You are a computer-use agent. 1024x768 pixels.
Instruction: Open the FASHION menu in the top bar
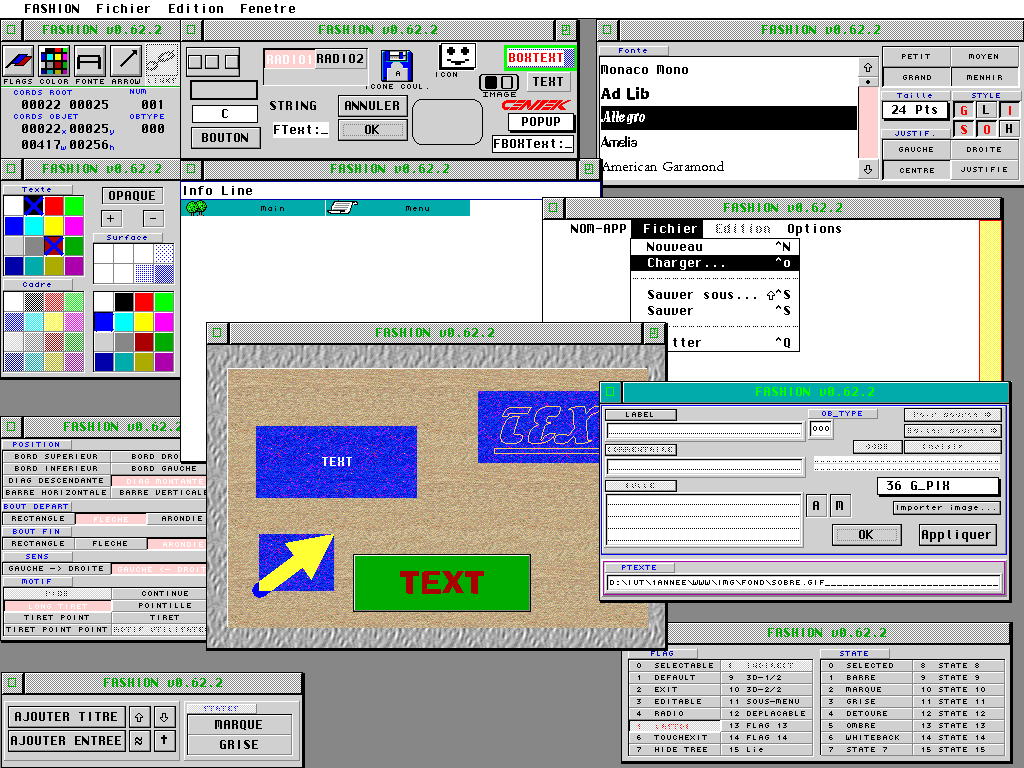52,8
